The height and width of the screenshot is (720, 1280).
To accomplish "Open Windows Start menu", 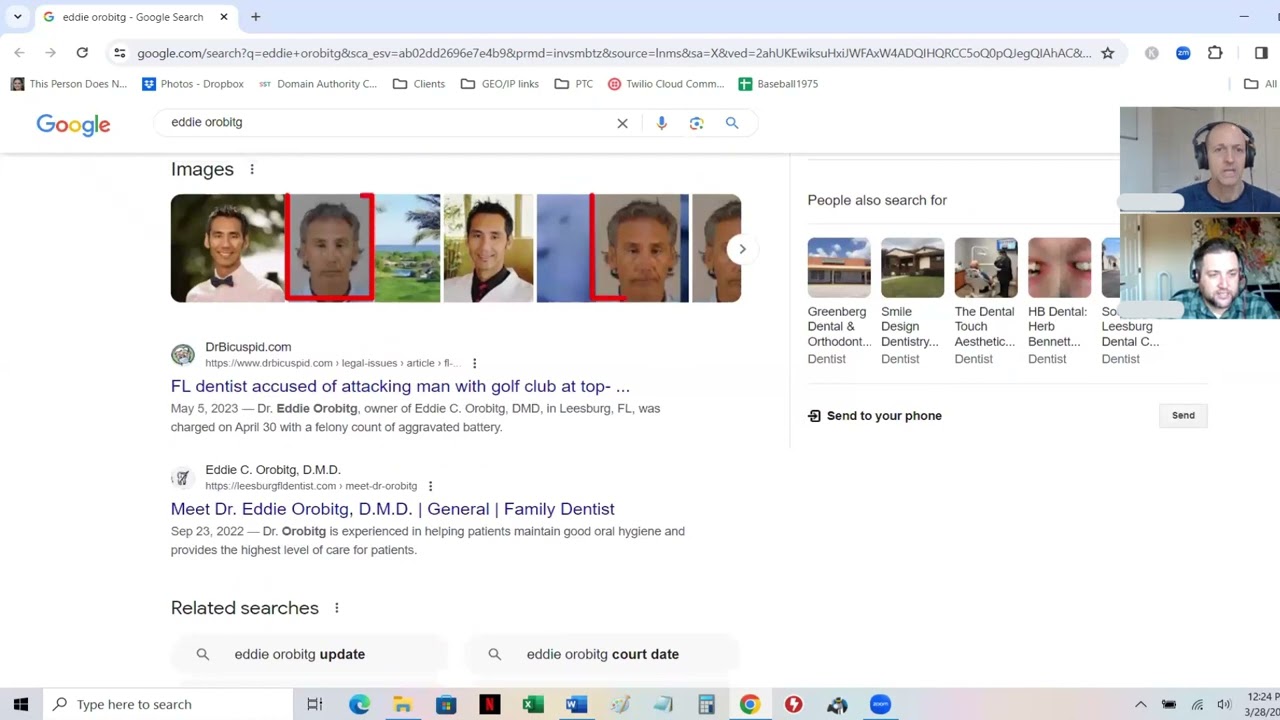I will [21, 704].
